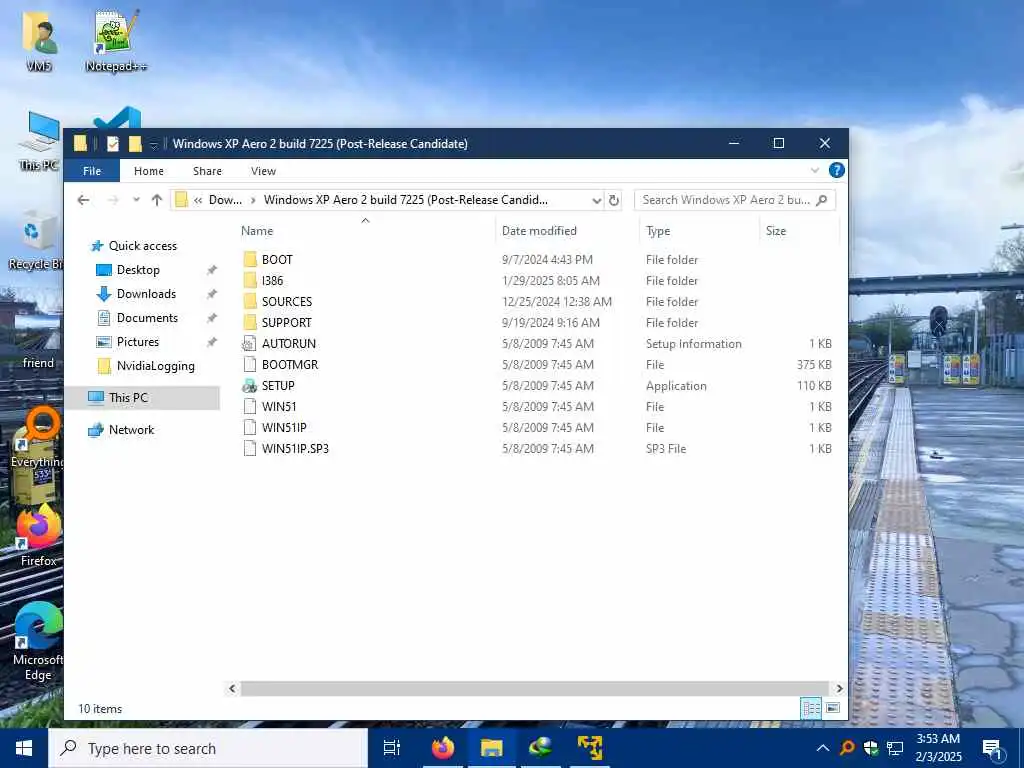Select Desktop in the navigation pane
Viewport: 1024px width, 768px height.
(x=138, y=270)
